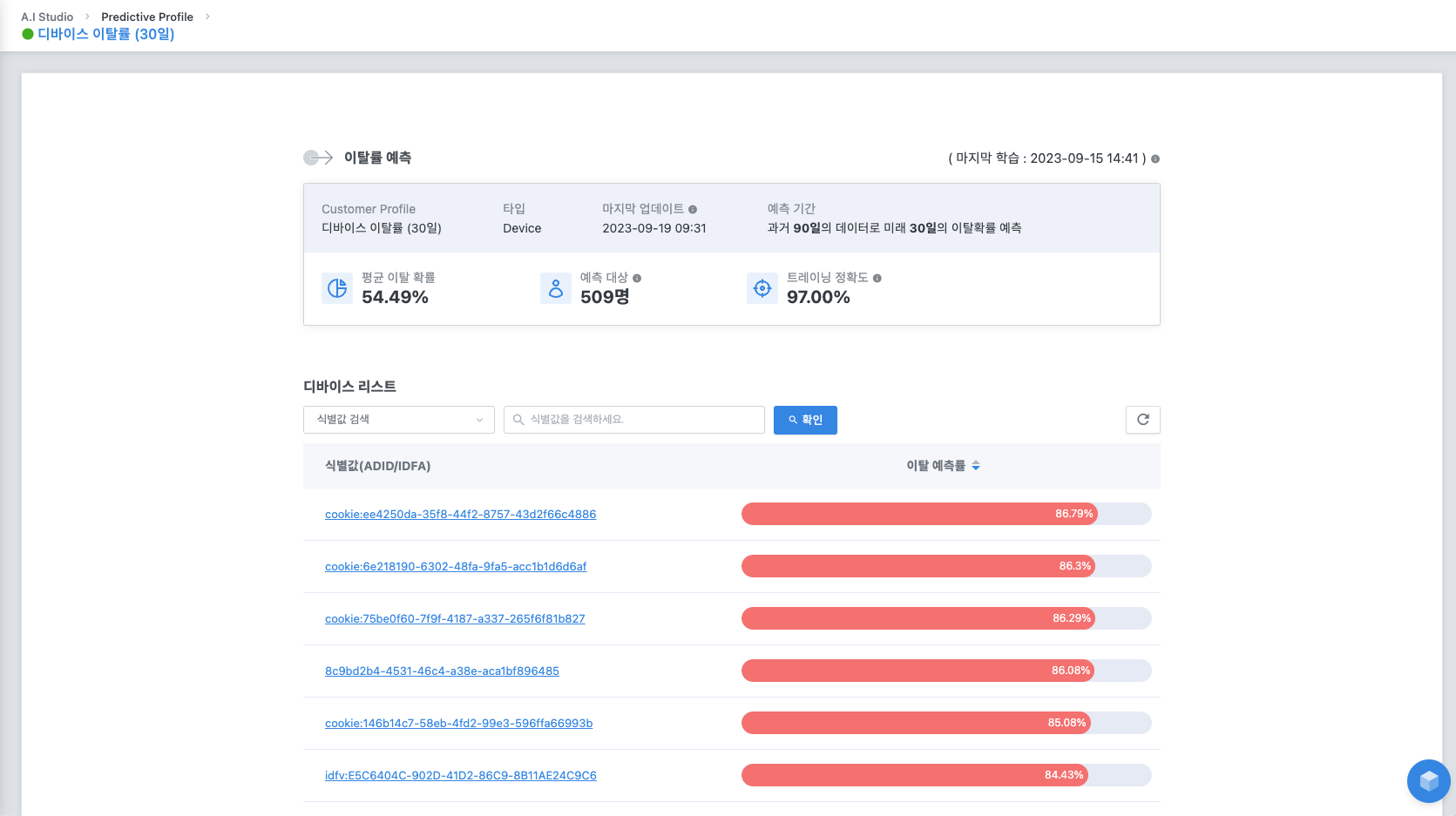This screenshot has width=1456, height=816.
Task: Click the 식별값(ADID/IDFA) column header
Action: click(x=378, y=466)
